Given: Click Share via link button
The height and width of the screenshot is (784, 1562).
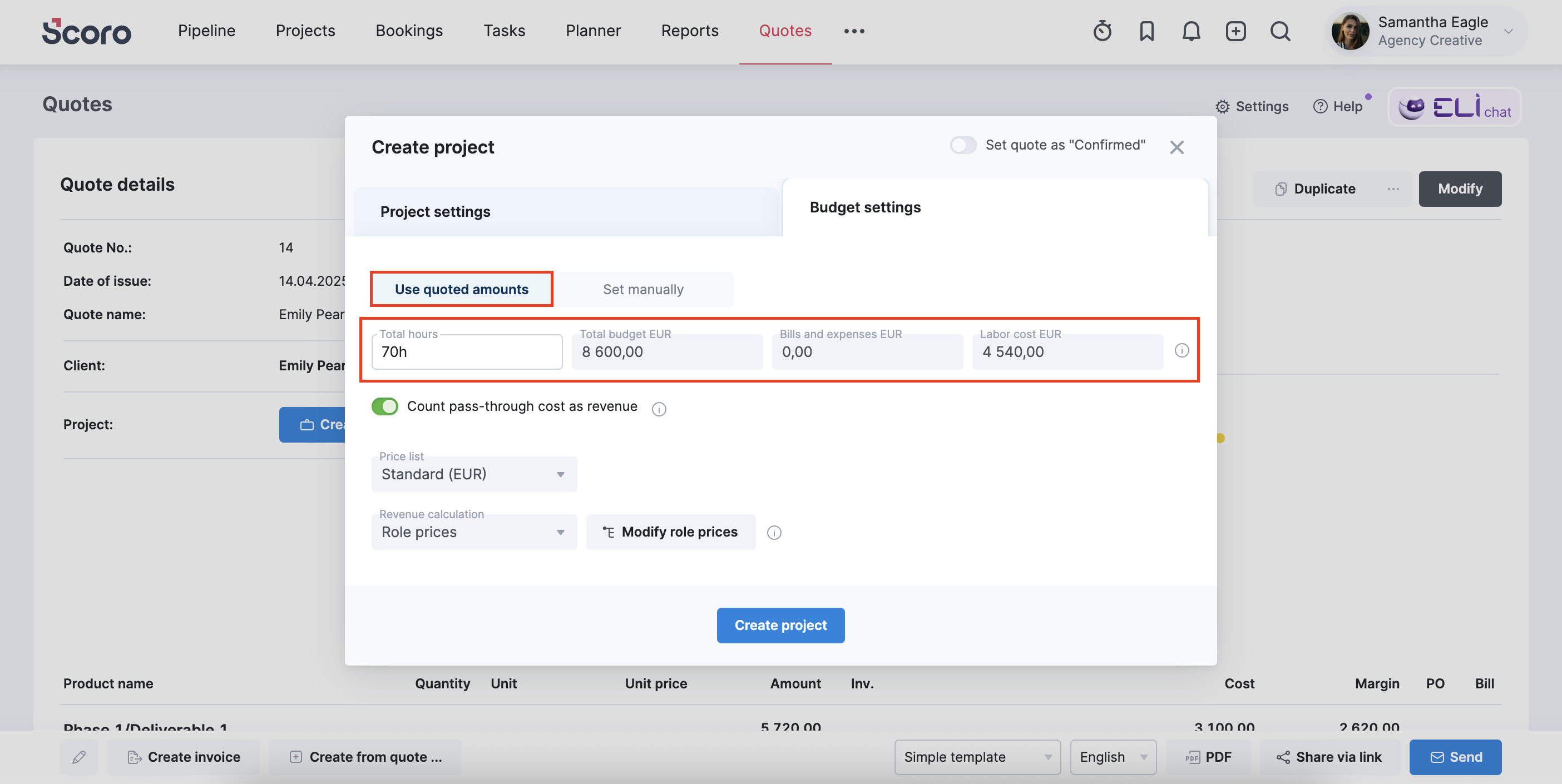Looking at the screenshot, I should click(x=1329, y=757).
